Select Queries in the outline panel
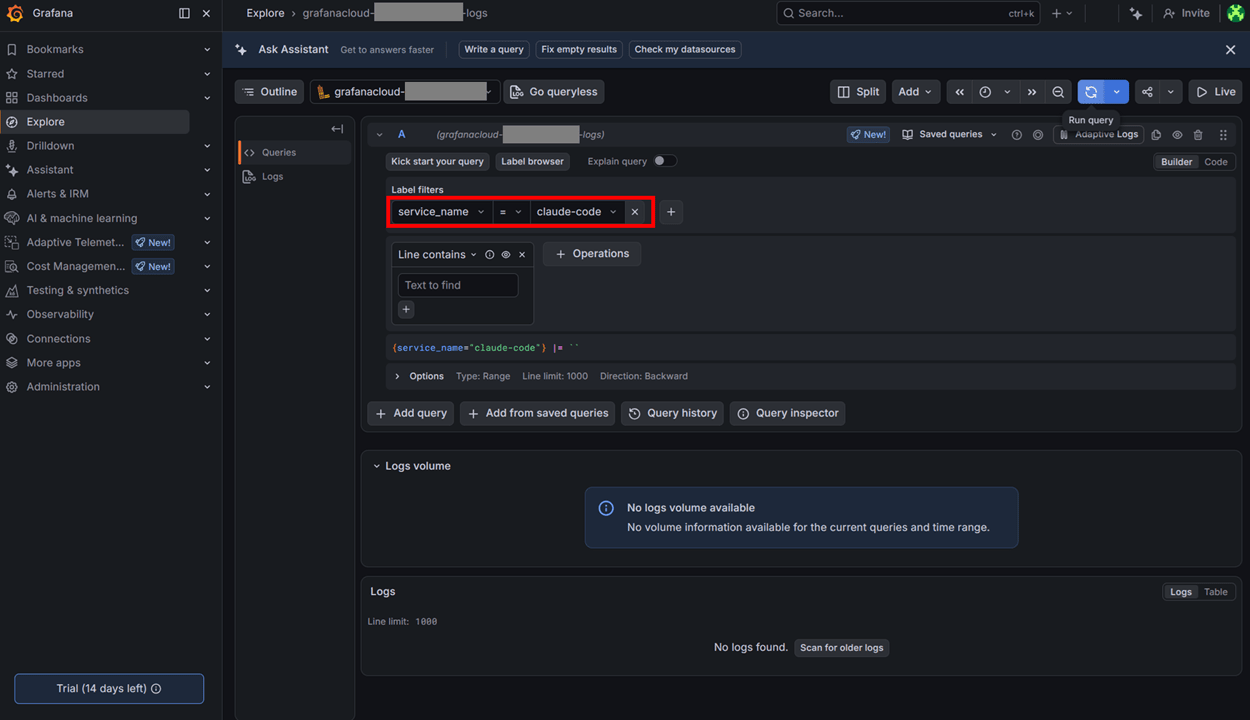This screenshot has width=1250, height=720. (x=295, y=153)
